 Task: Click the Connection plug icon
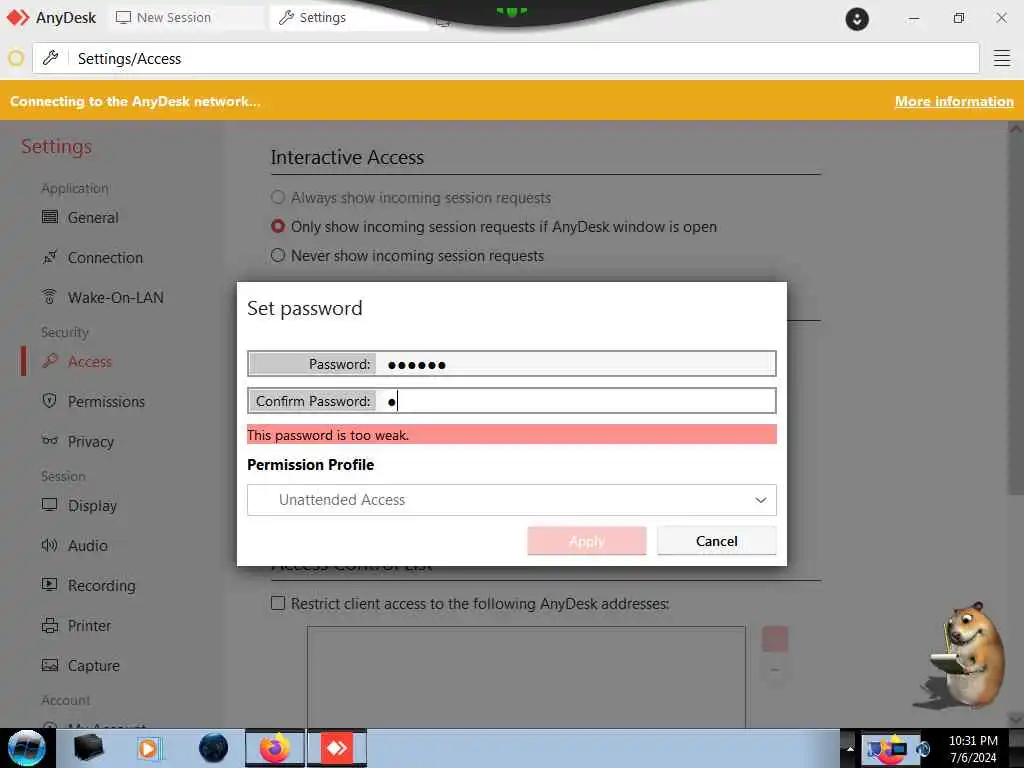tap(50, 257)
